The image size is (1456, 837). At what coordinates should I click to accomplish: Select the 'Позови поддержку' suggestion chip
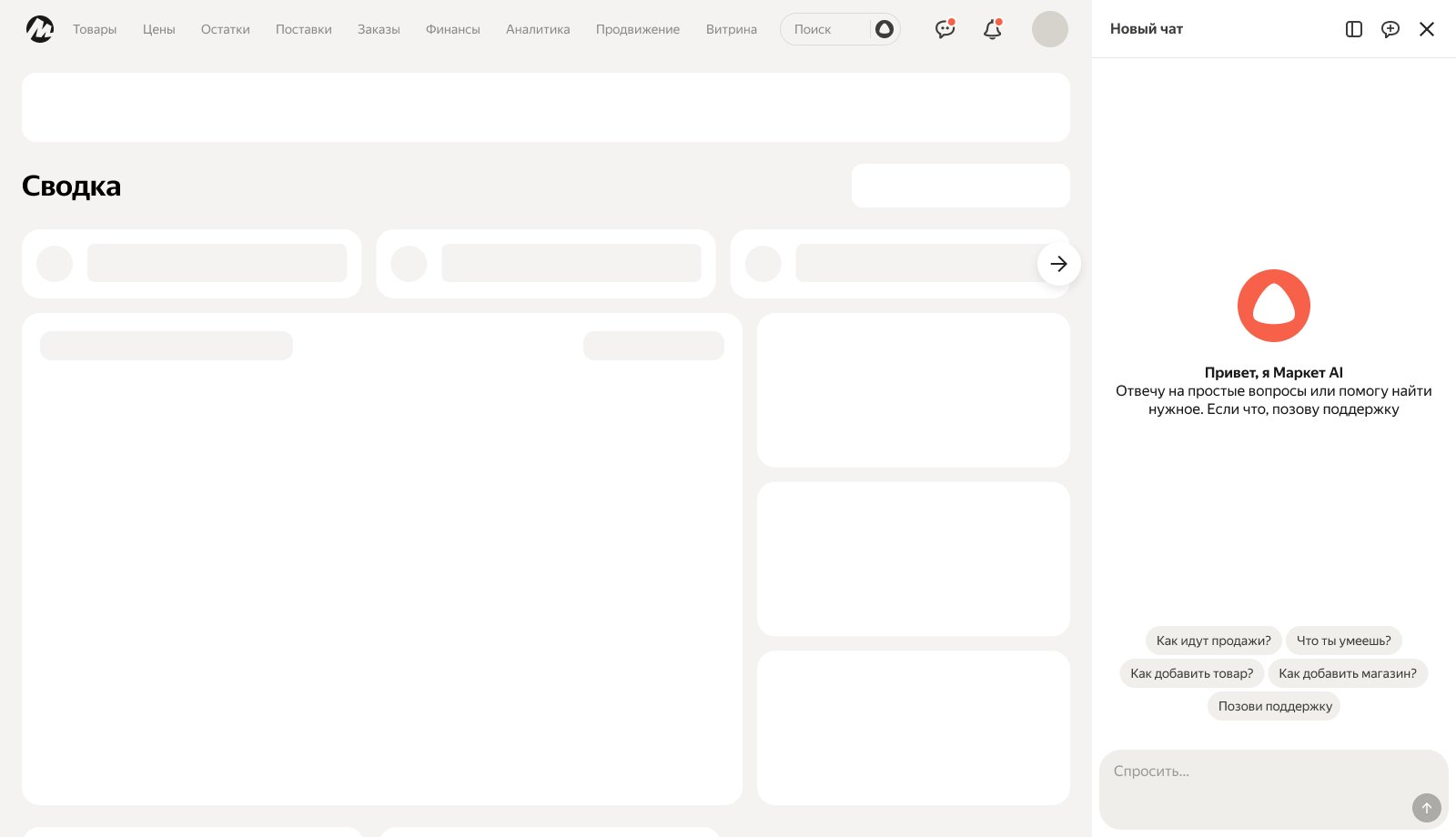(1274, 706)
